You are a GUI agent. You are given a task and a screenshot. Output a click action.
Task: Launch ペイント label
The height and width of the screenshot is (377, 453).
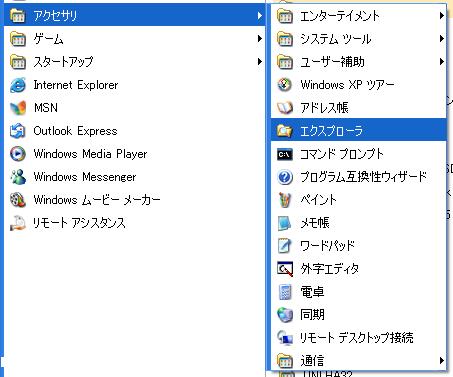pos(318,200)
